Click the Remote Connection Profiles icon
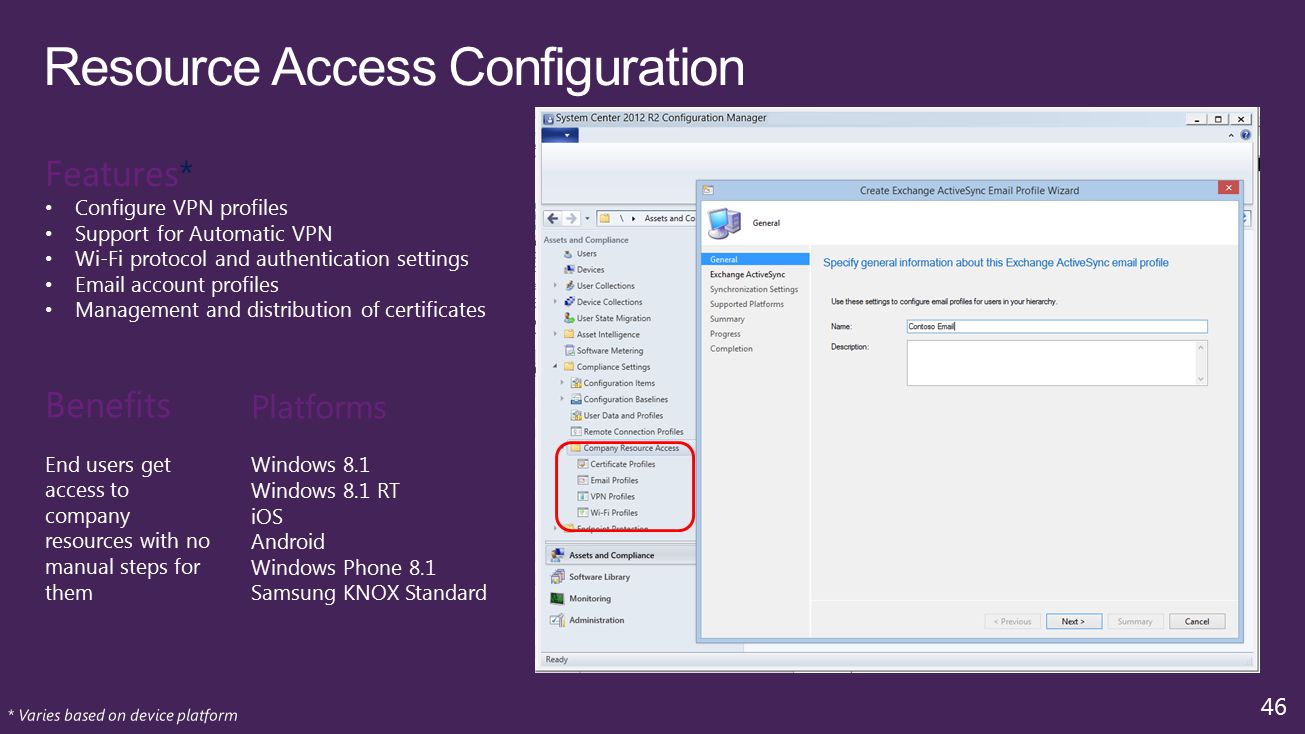1305x734 pixels. coord(576,432)
